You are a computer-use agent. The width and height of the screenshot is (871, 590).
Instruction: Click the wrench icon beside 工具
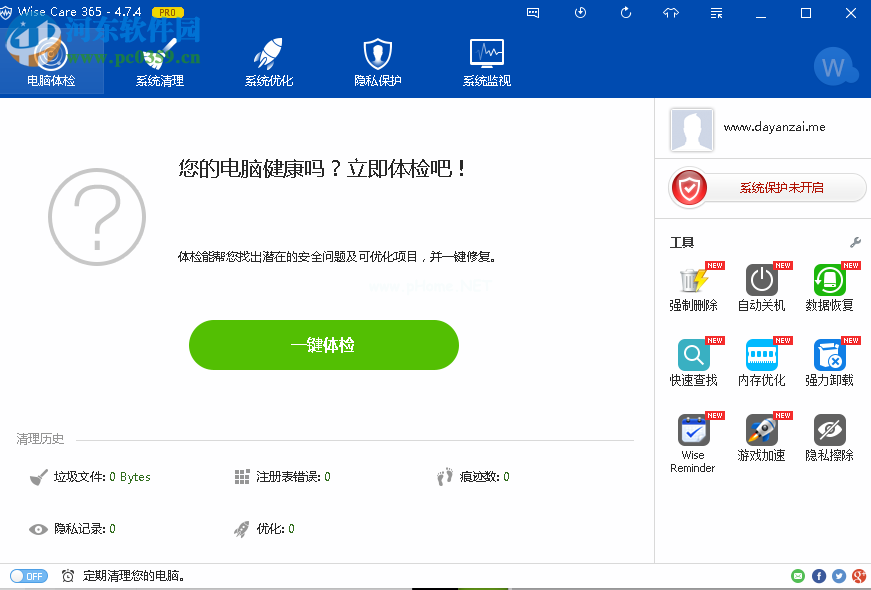coord(855,242)
